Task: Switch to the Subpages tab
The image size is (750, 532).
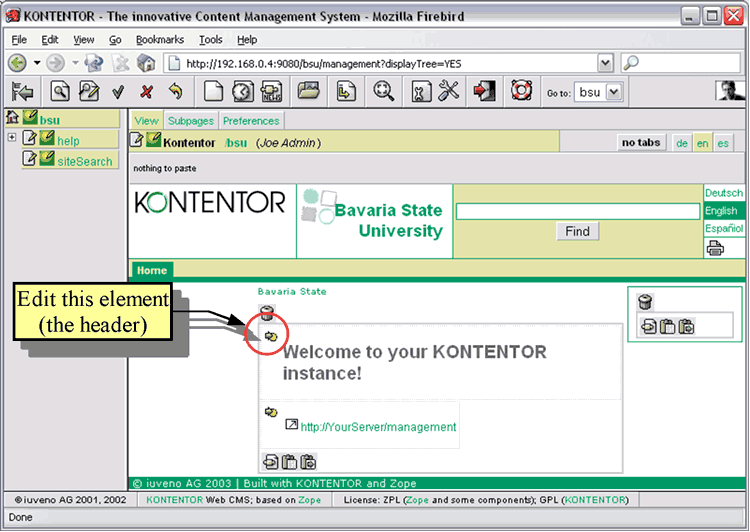Action: pos(190,121)
